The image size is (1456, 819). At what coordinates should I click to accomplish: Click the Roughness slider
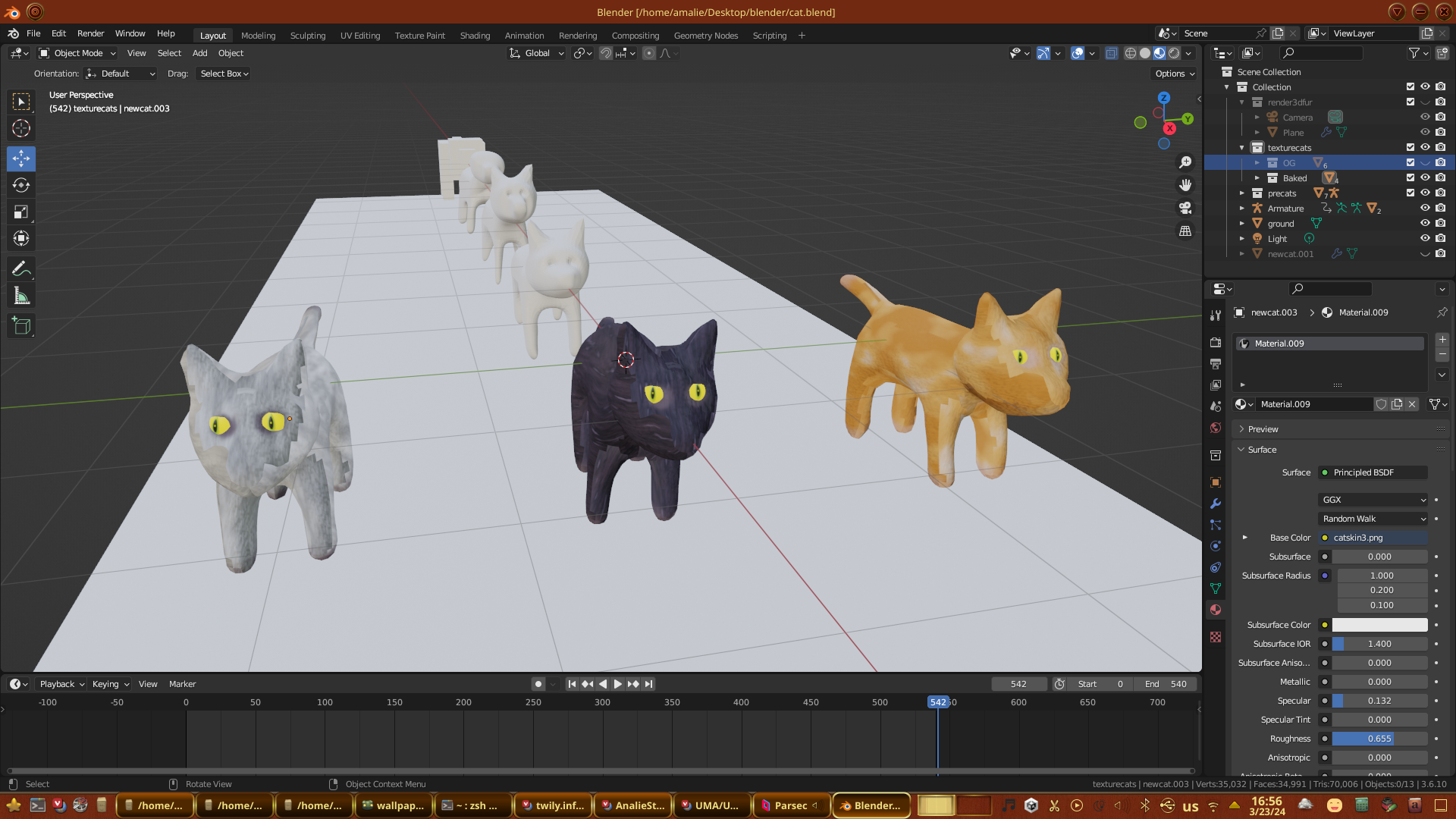1379,739
